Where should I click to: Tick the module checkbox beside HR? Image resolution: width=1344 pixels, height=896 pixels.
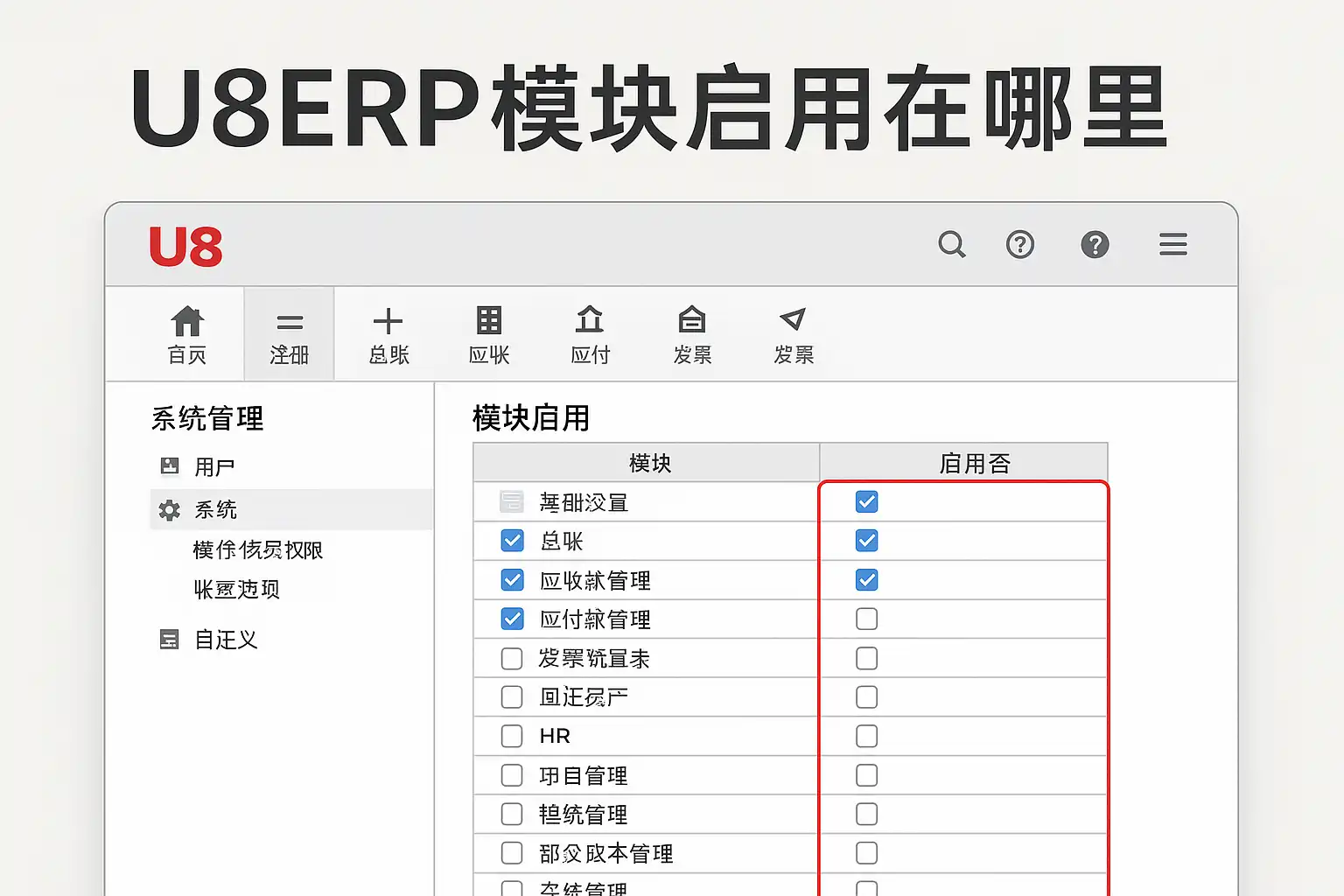pos(512,736)
